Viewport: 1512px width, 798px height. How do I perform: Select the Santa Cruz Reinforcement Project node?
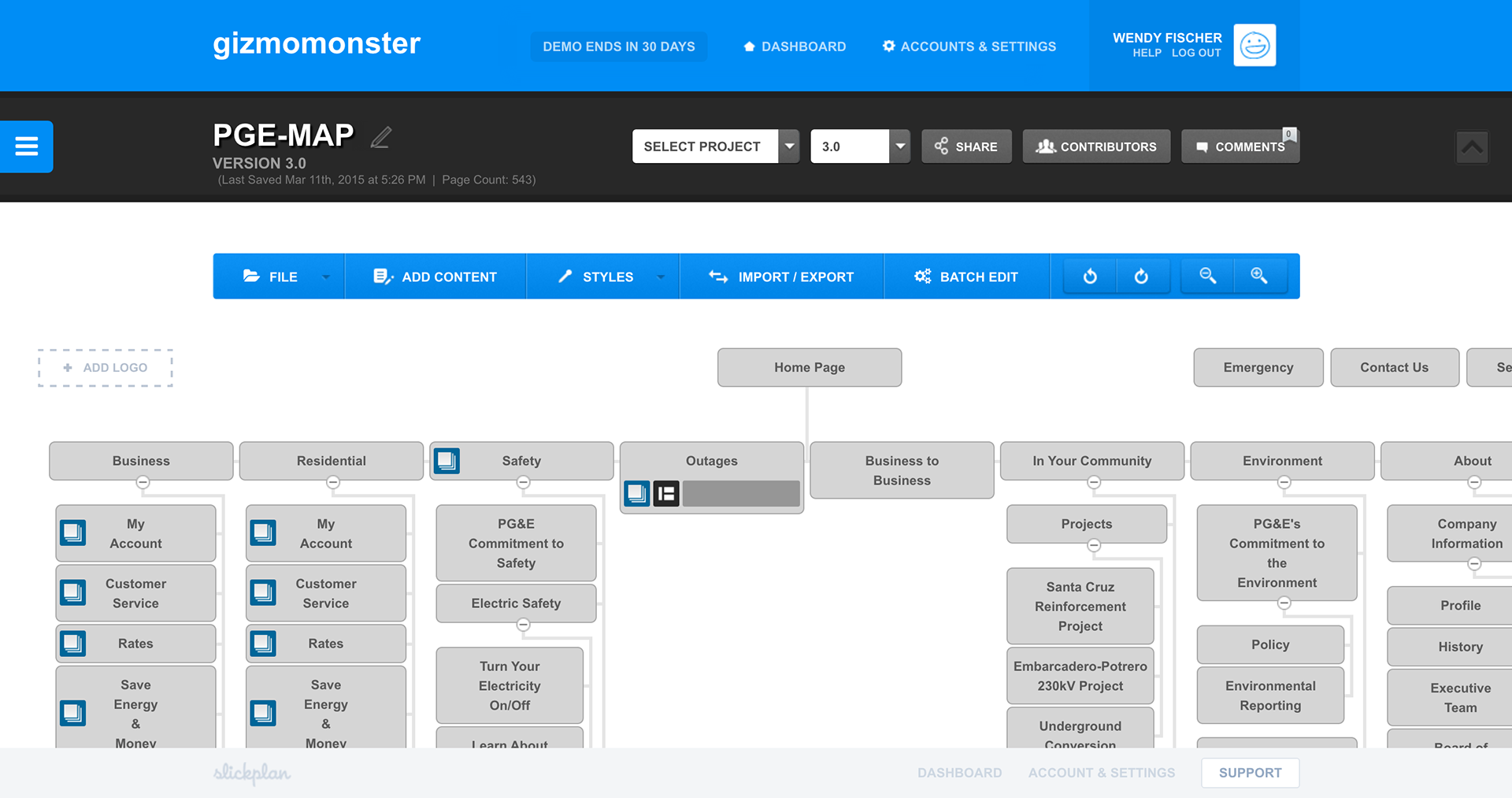tap(1080, 606)
